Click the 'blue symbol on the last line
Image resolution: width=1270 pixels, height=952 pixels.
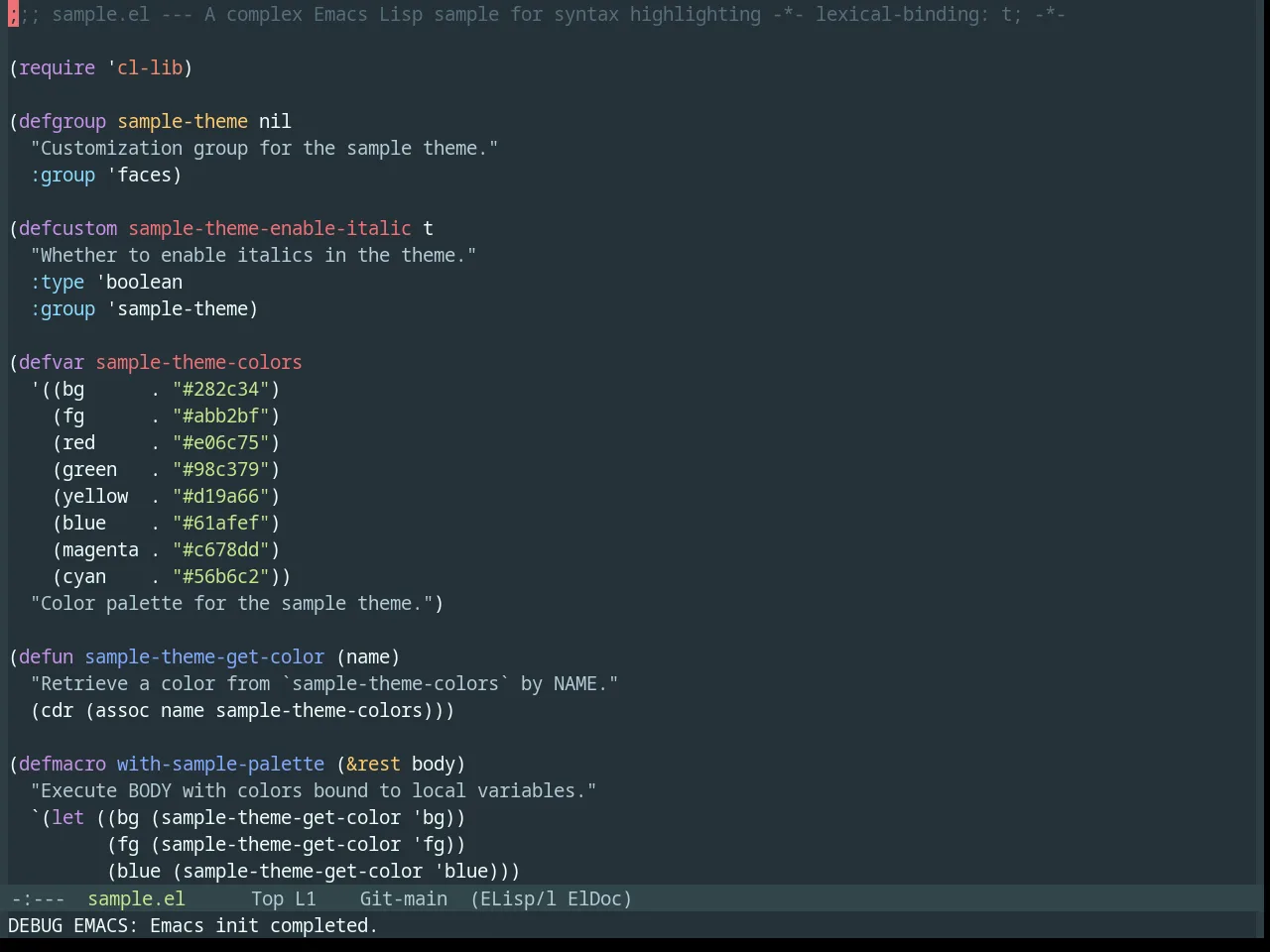coord(460,871)
